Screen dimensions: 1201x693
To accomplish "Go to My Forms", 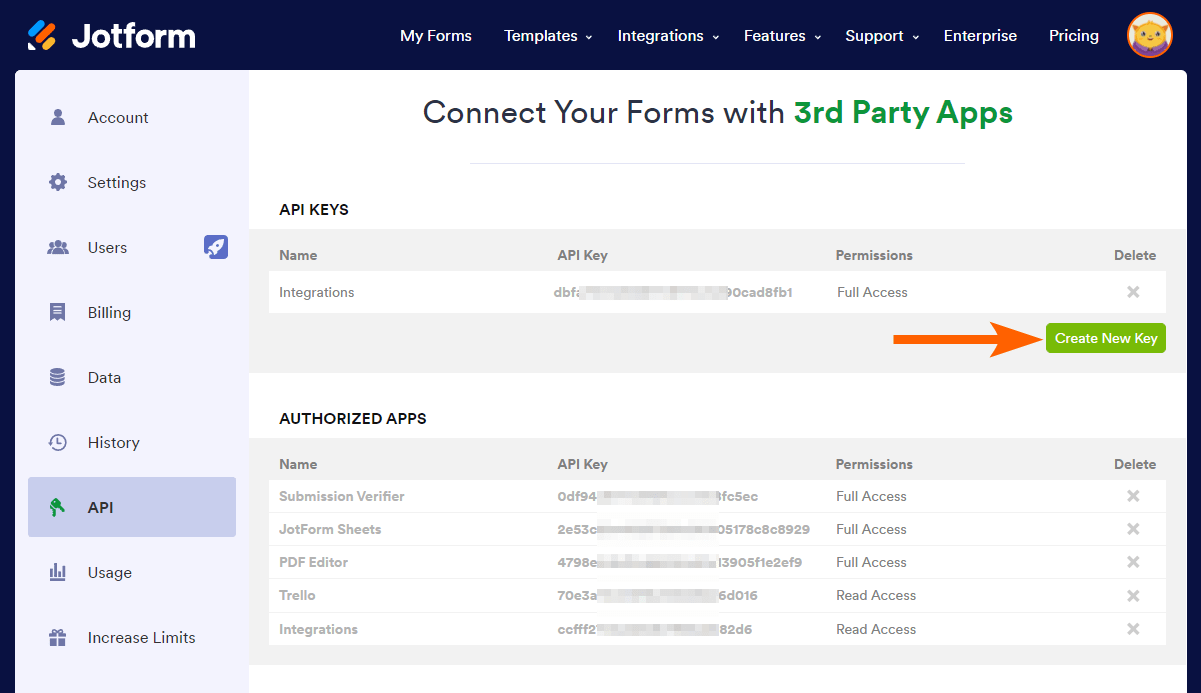I will tap(436, 36).
